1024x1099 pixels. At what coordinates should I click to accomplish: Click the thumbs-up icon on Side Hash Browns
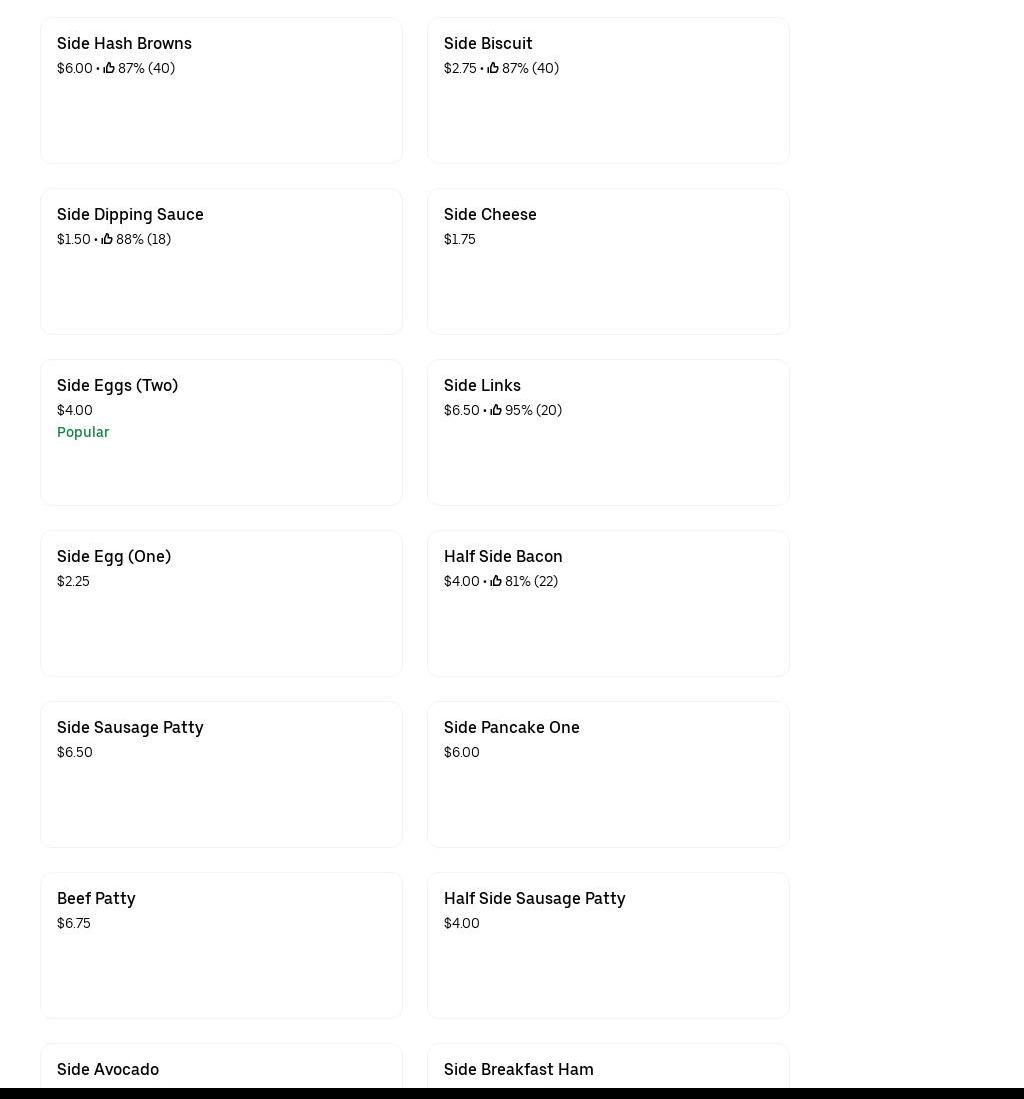tap(109, 68)
